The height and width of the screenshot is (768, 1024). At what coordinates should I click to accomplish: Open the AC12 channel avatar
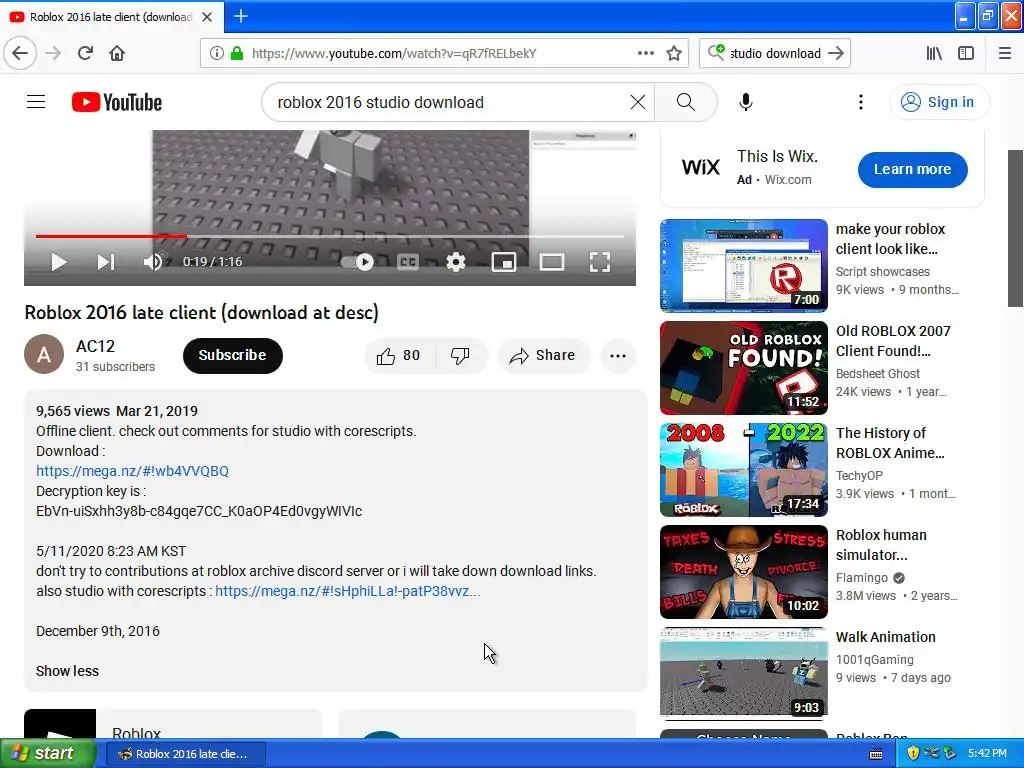[x=44, y=355]
